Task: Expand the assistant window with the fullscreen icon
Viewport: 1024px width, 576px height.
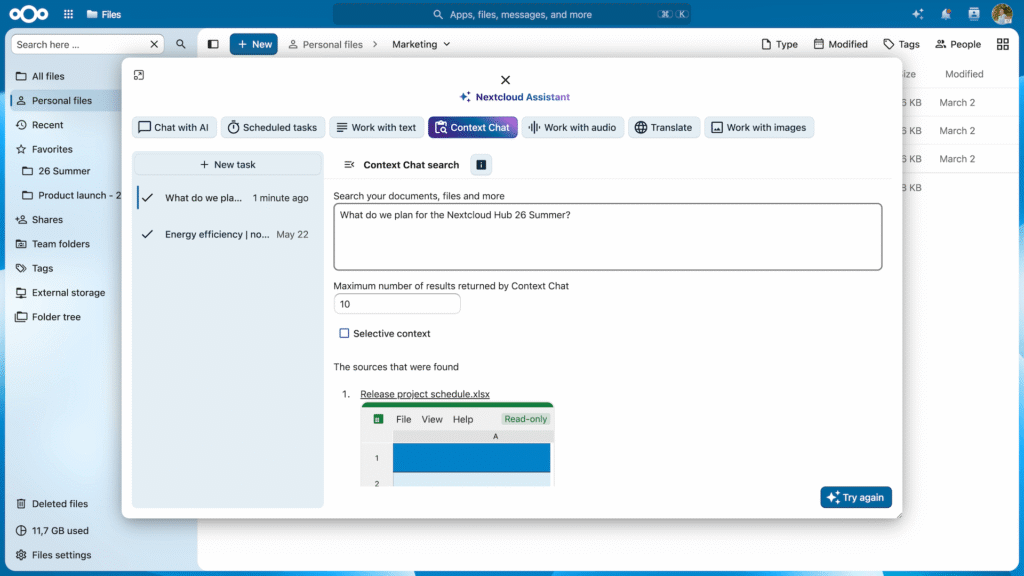Action: [x=139, y=75]
